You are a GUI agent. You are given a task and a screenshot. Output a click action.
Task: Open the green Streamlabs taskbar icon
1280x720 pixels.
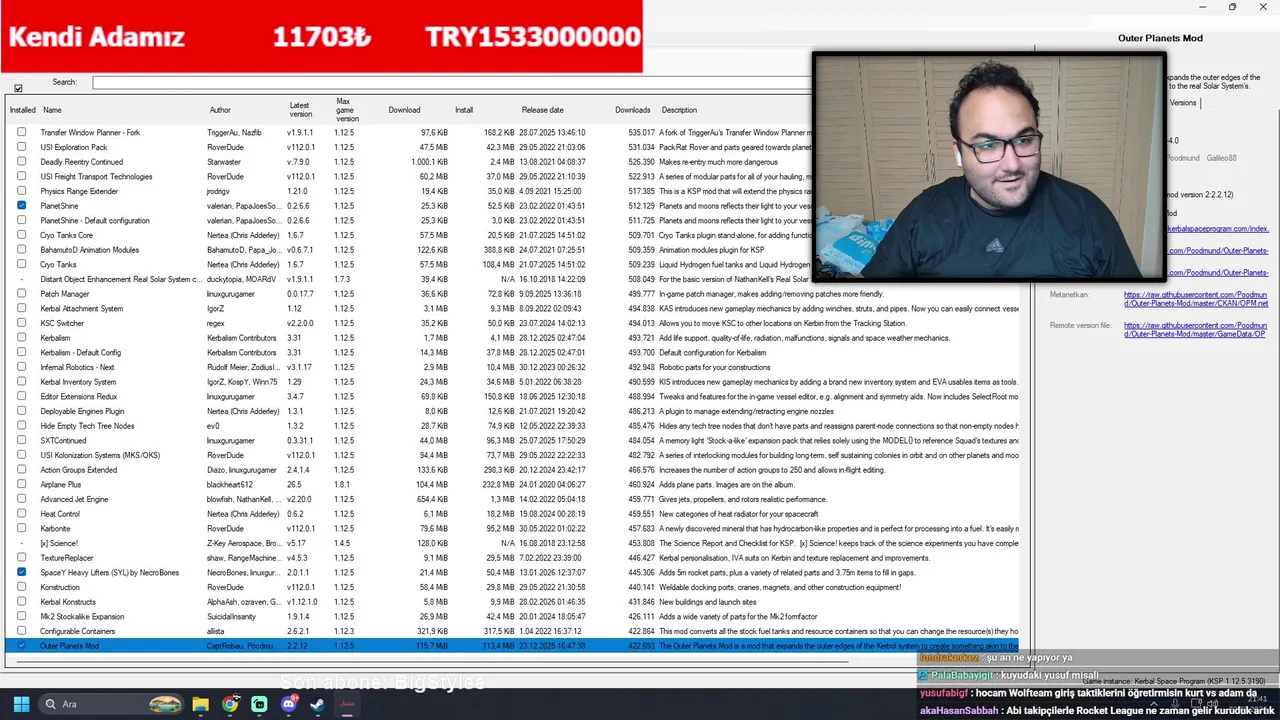260,704
